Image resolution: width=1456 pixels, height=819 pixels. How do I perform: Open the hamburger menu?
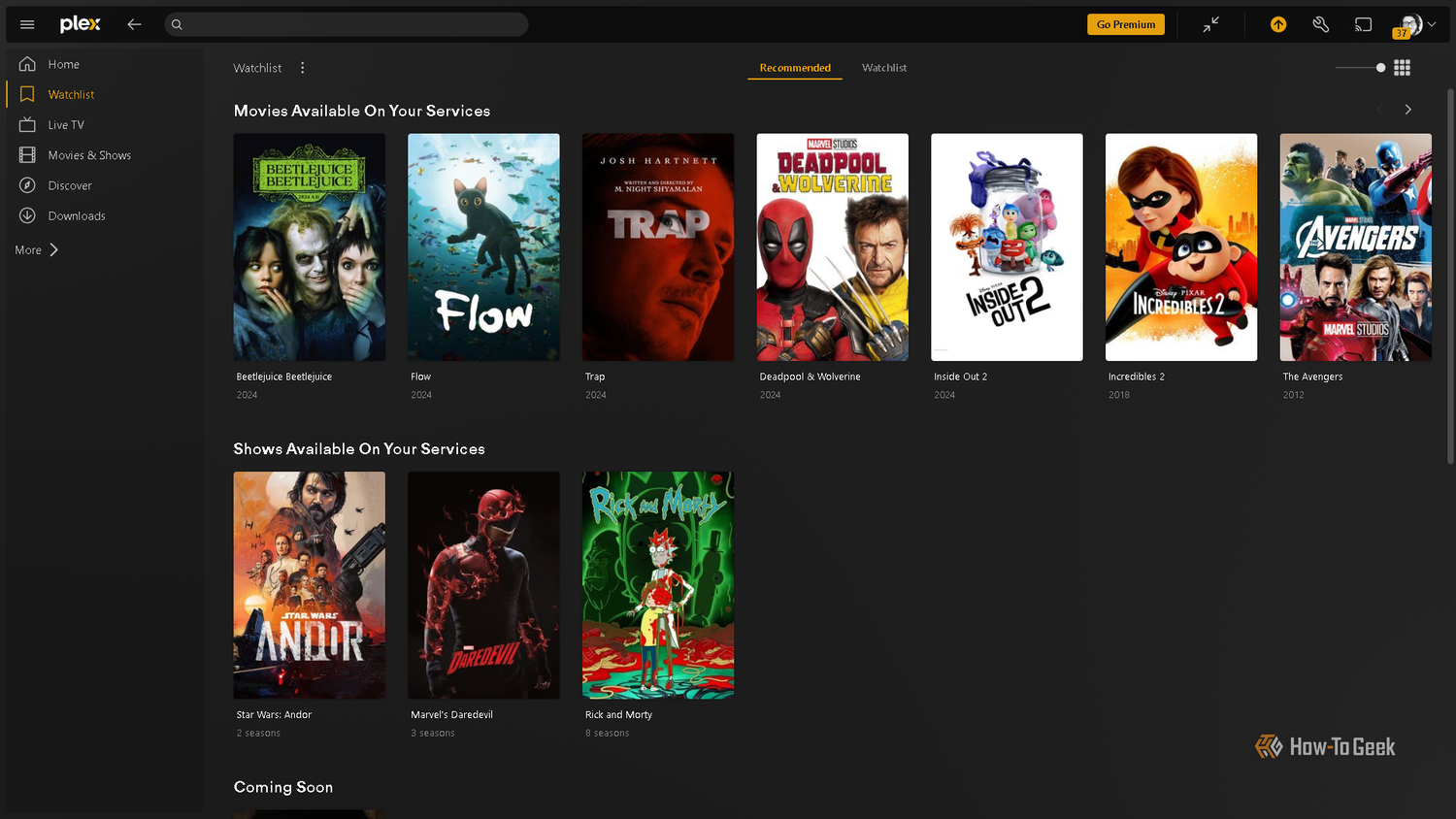tap(27, 24)
